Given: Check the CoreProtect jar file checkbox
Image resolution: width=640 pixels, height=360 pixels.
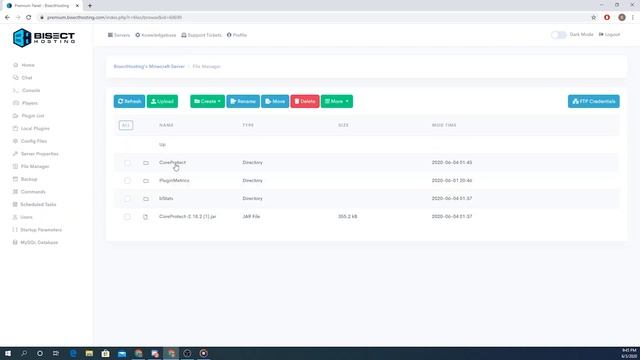Looking at the screenshot, I should click(127, 217).
